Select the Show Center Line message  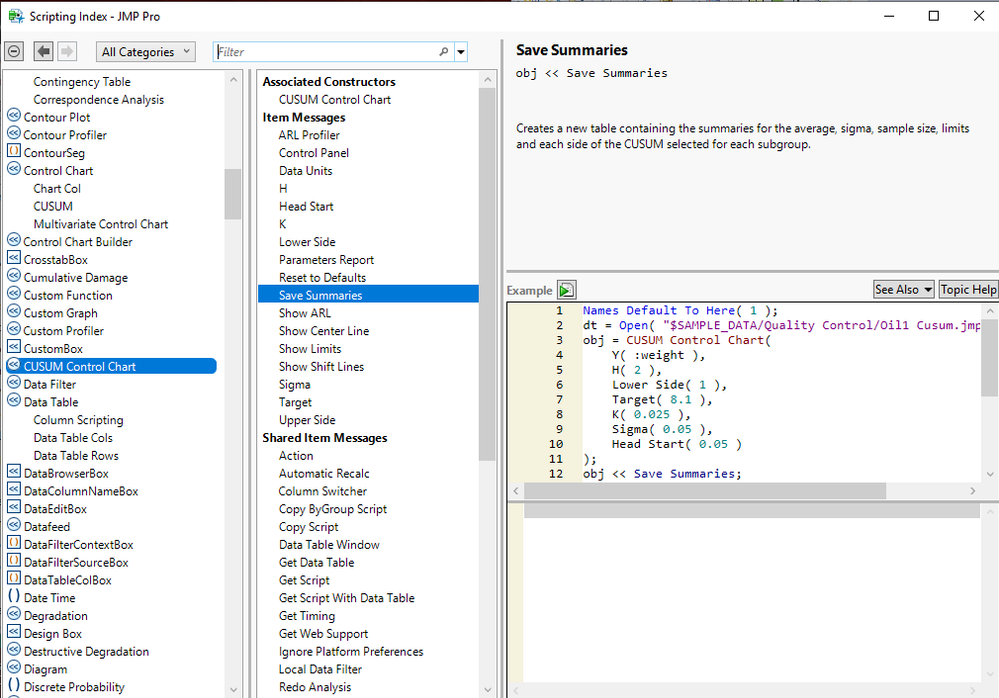pyautogui.click(x=324, y=331)
